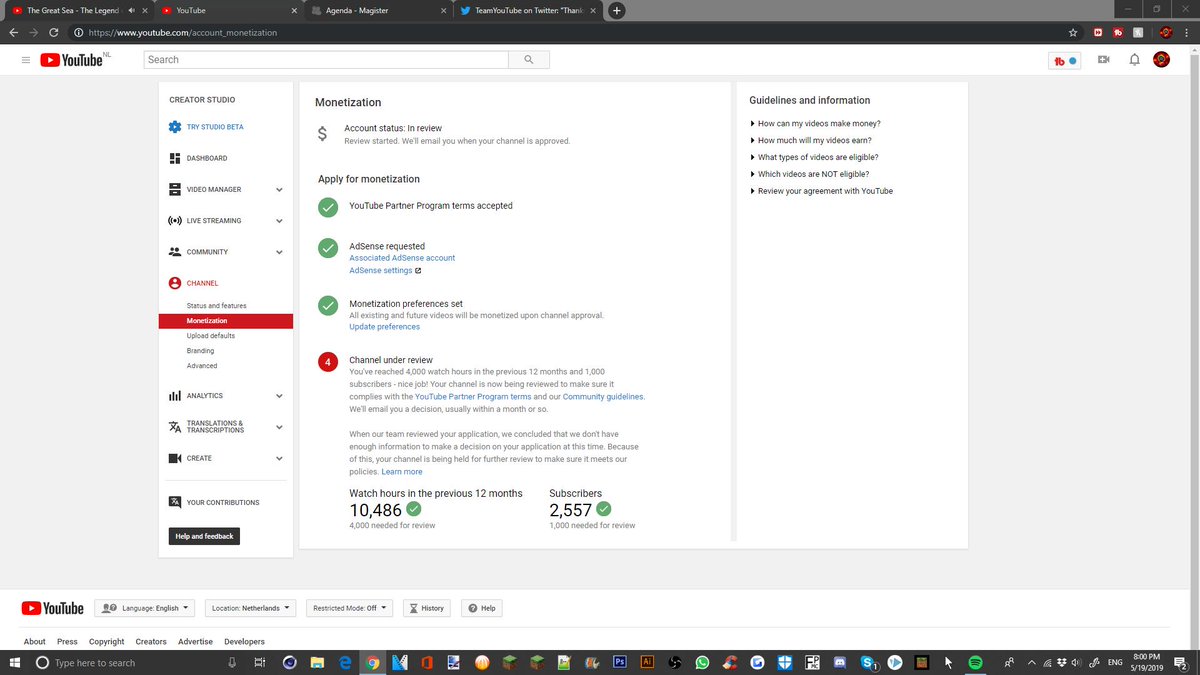Click the footer History button
This screenshot has height=675, width=1200.
pos(426,608)
